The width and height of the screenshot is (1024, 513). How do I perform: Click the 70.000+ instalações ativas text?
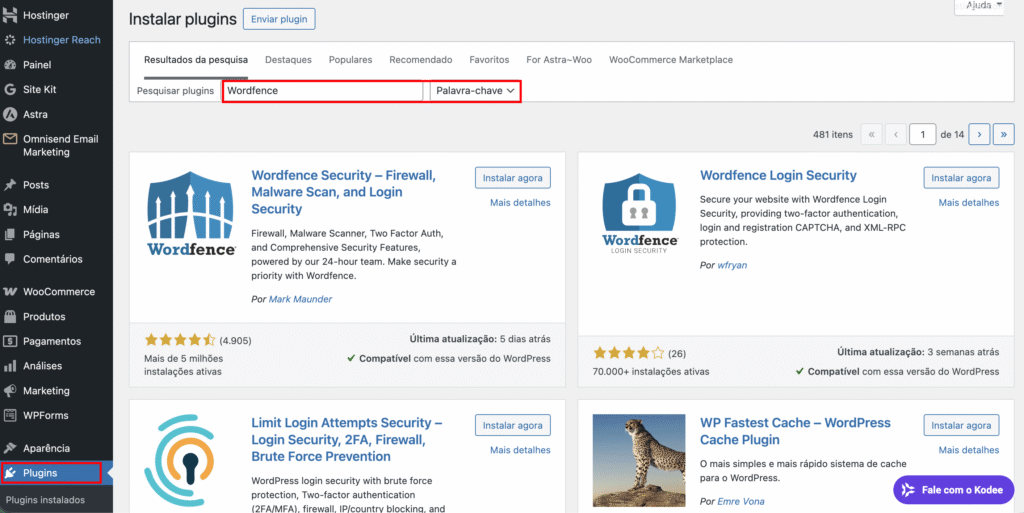click(651, 371)
